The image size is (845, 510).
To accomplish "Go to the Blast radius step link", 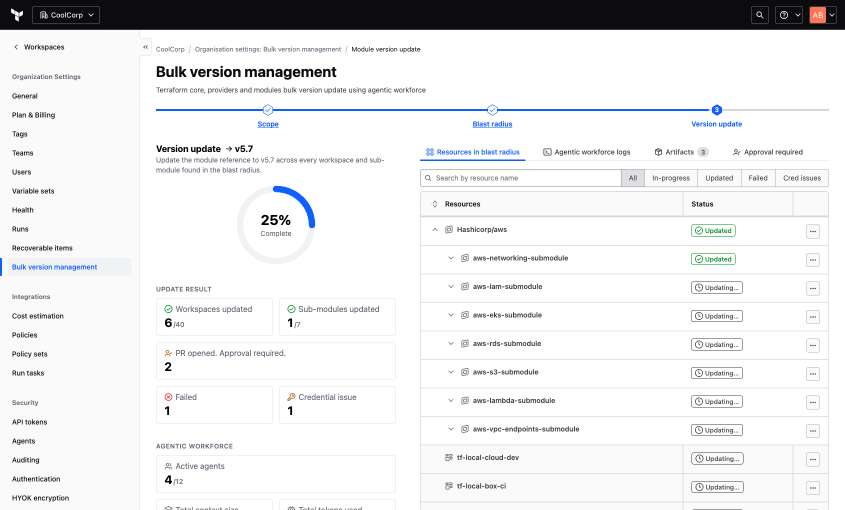I will pyautogui.click(x=492, y=124).
